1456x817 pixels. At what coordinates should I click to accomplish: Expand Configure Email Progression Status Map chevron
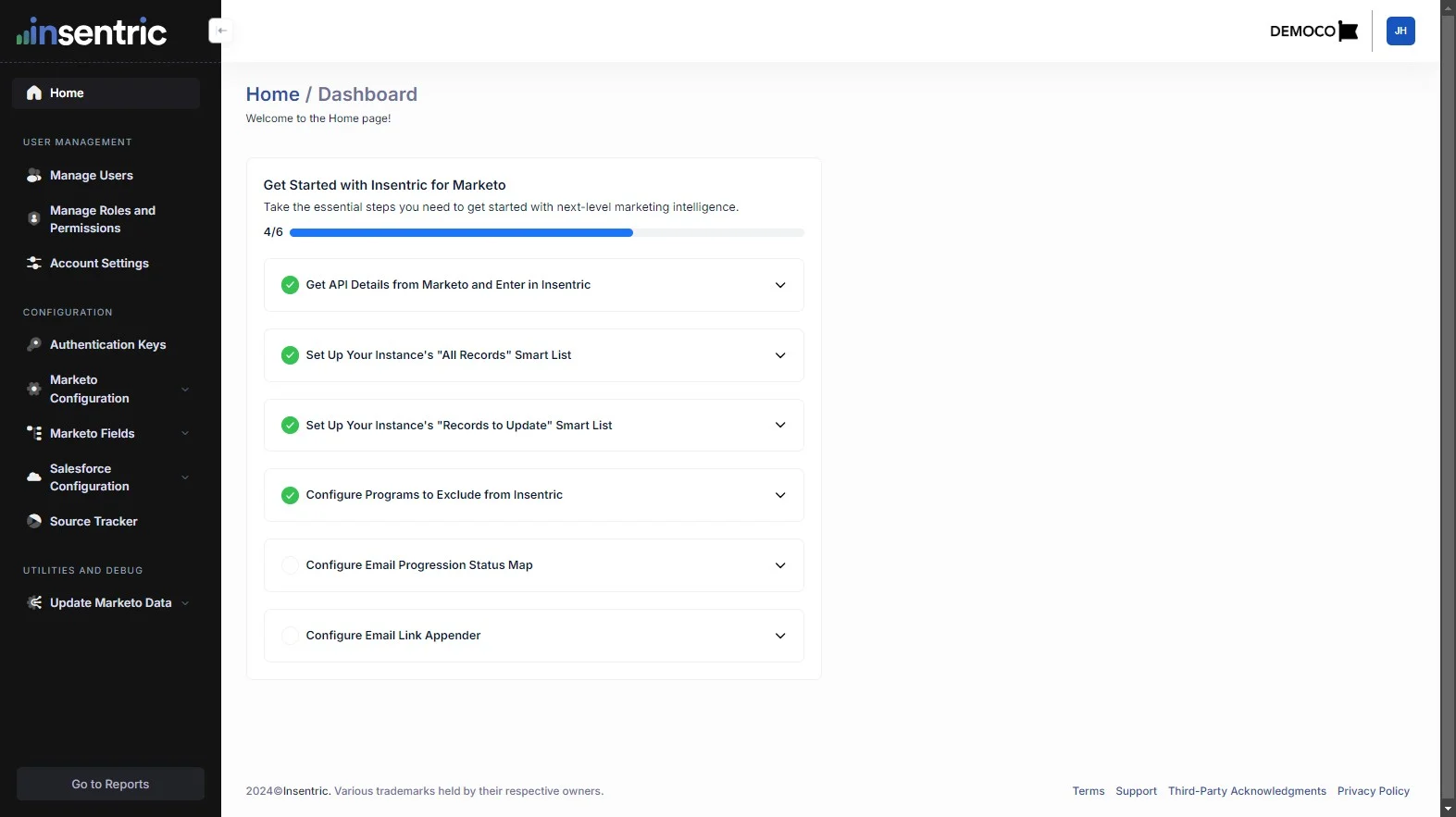point(780,565)
